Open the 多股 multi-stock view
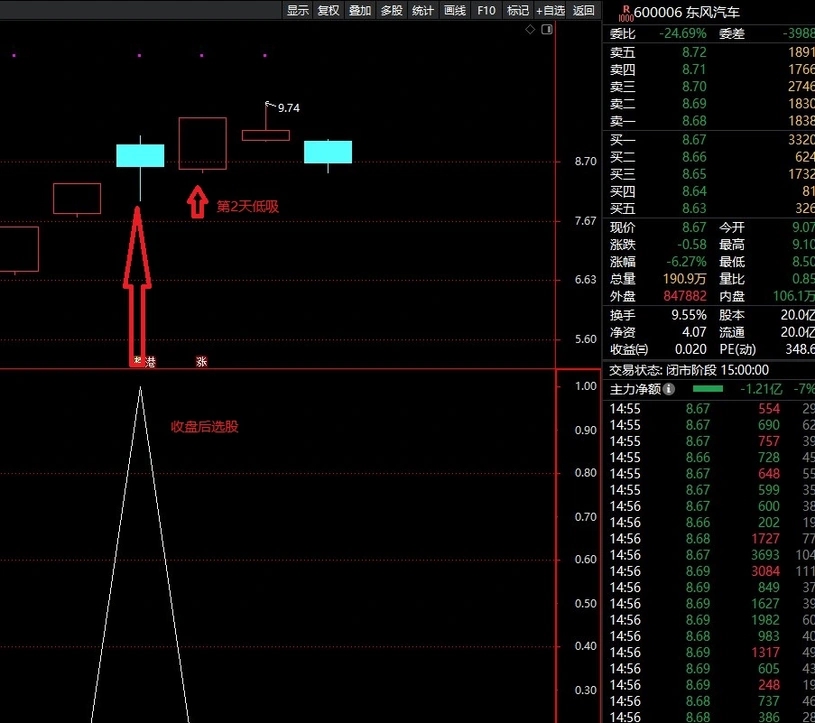This screenshot has height=723, width=815. (391, 11)
